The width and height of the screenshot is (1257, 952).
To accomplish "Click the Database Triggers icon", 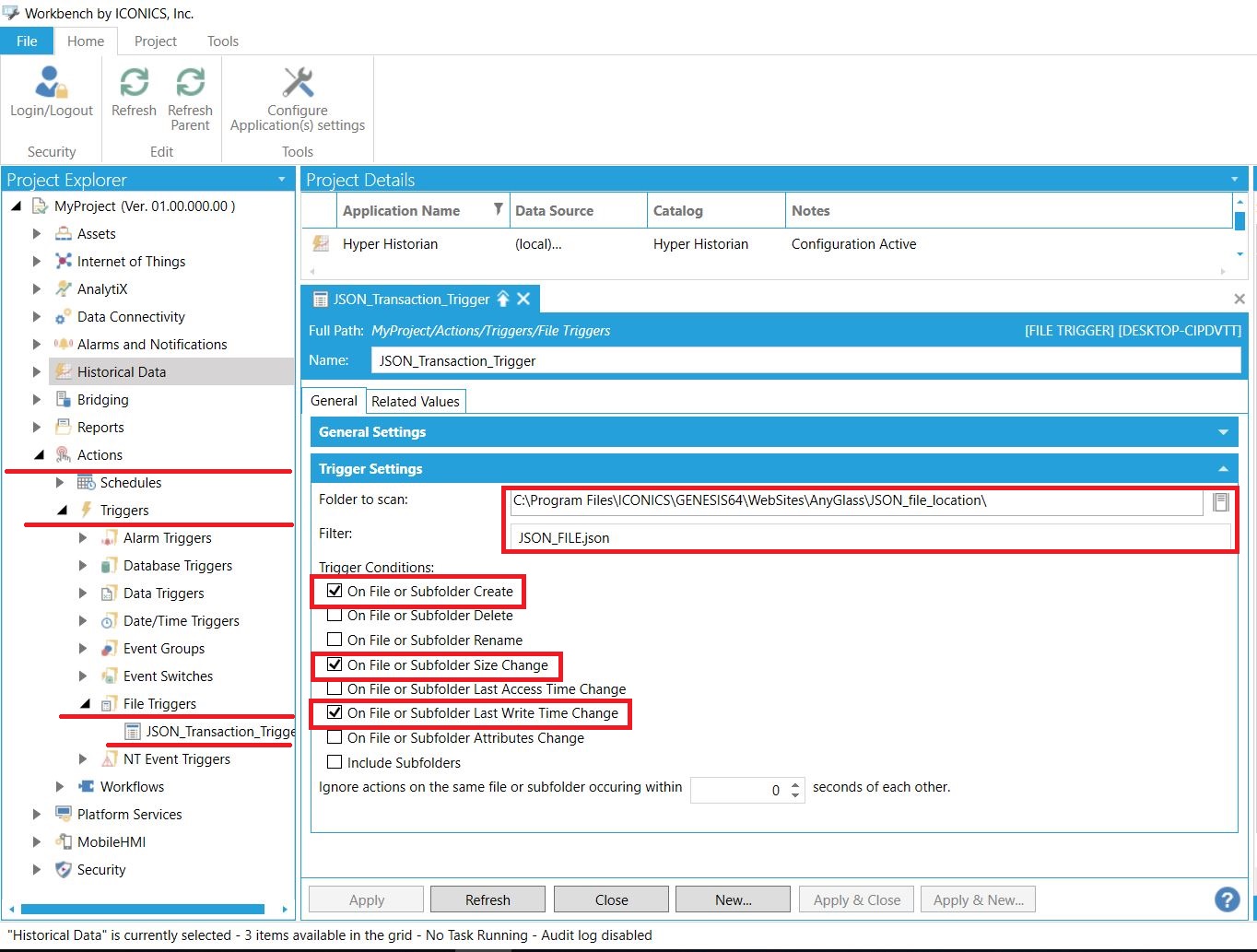I will pyautogui.click(x=109, y=566).
